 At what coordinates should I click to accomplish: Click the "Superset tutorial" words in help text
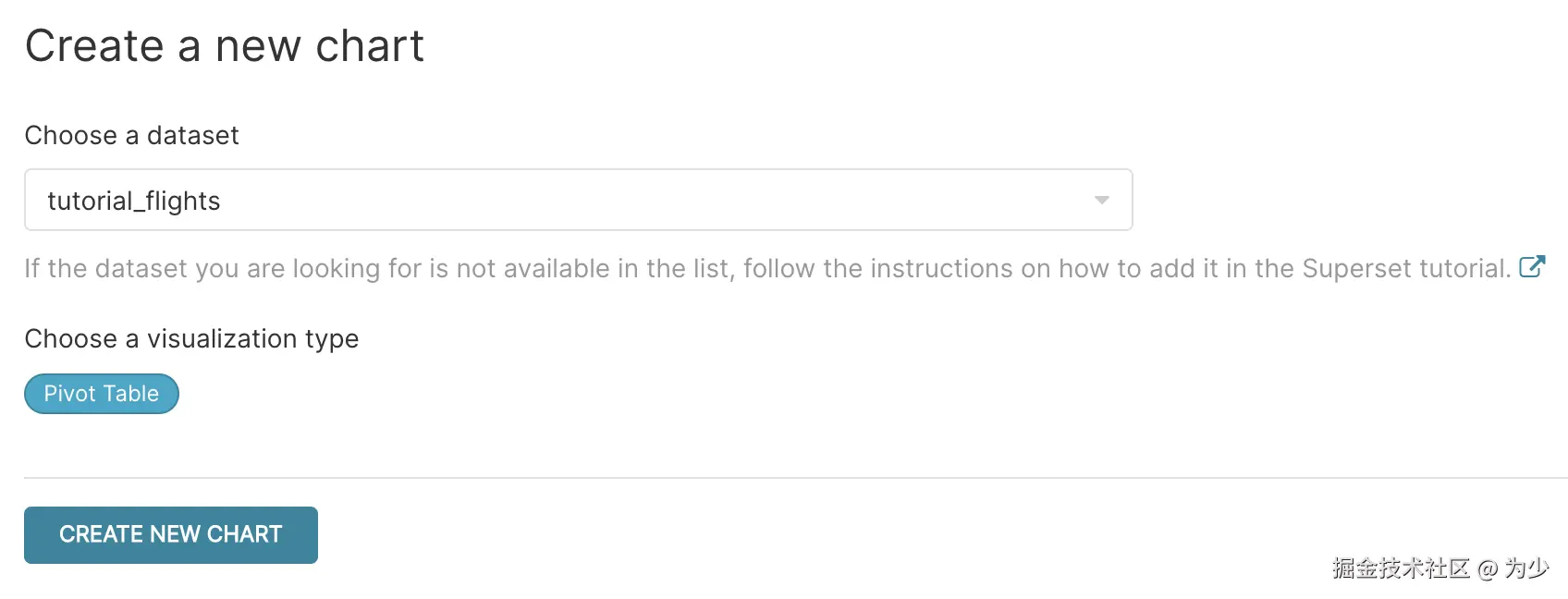coord(1405,269)
